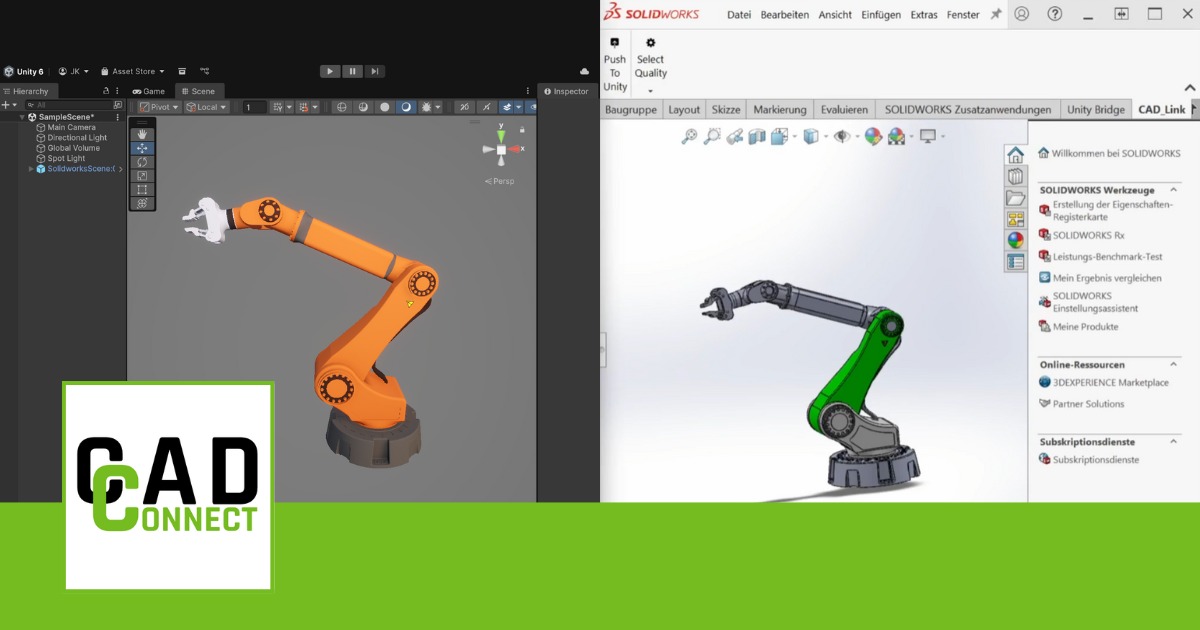
Task: Open SOLIDWORKS Resources home tab
Action: [1015, 155]
